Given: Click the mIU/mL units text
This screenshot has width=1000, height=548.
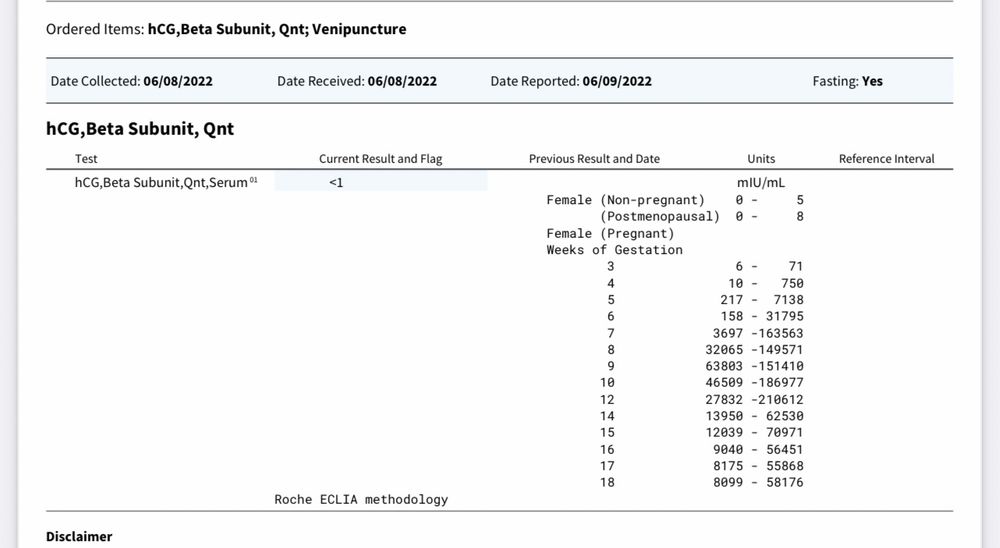Looking at the screenshot, I should [x=761, y=183].
